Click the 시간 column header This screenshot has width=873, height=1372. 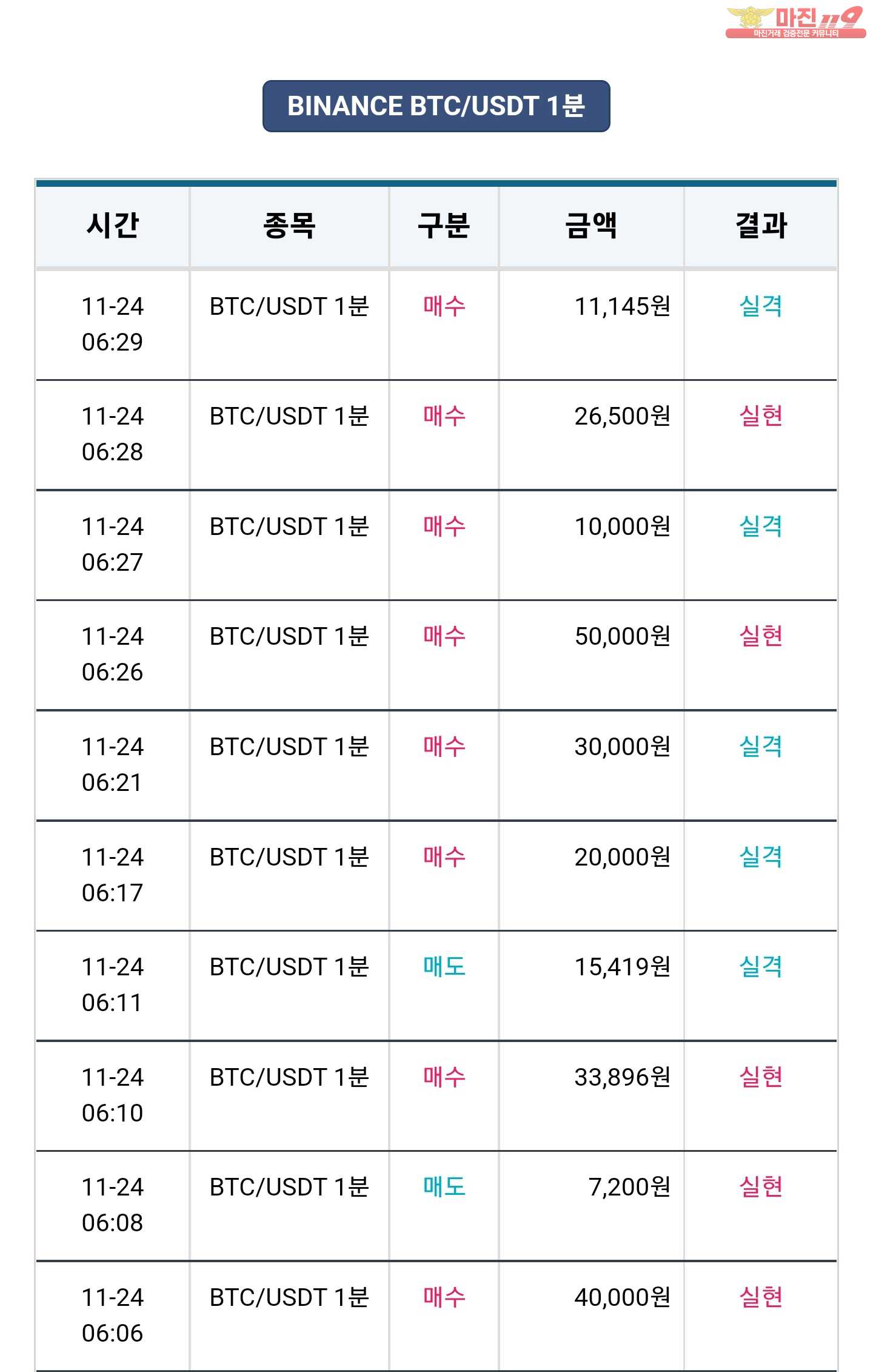113,226
